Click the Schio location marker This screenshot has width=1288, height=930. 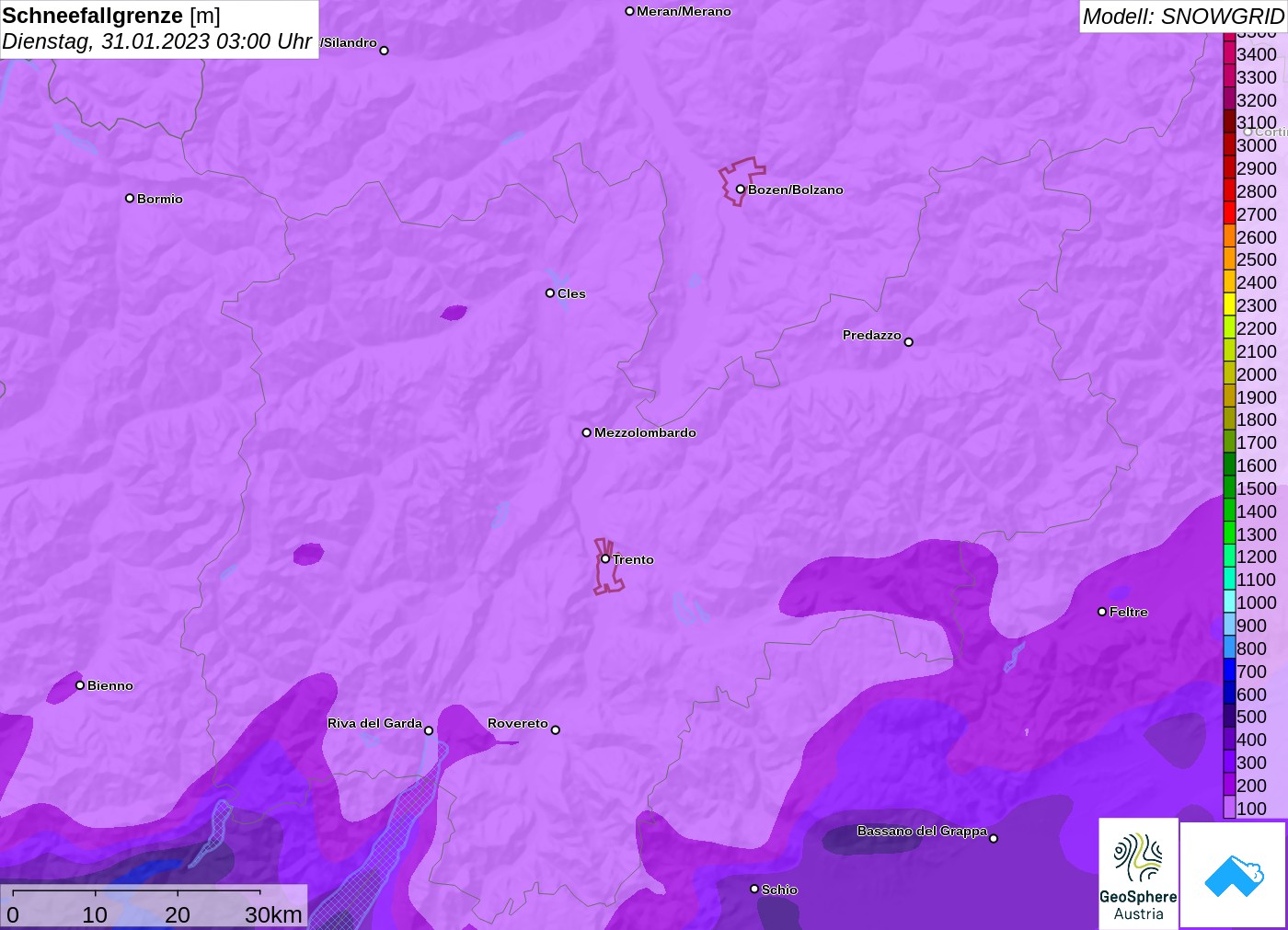pos(754,889)
